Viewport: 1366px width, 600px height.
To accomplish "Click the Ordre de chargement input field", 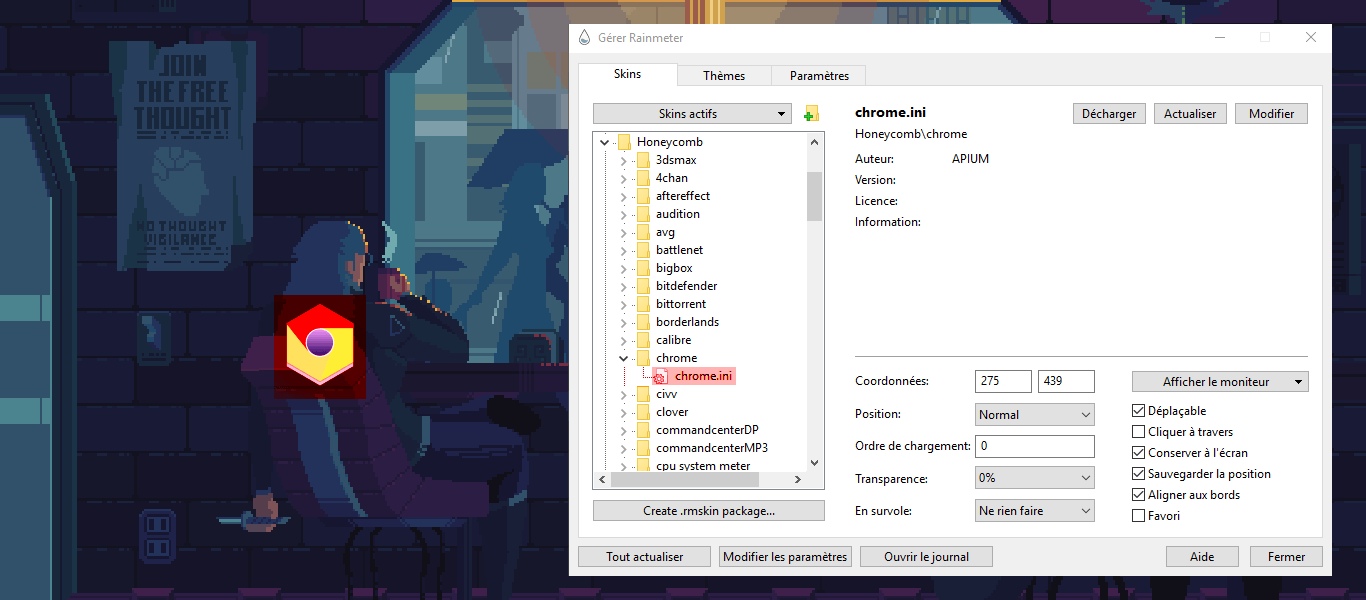I will pyautogui.click(x=1035, y=446).
